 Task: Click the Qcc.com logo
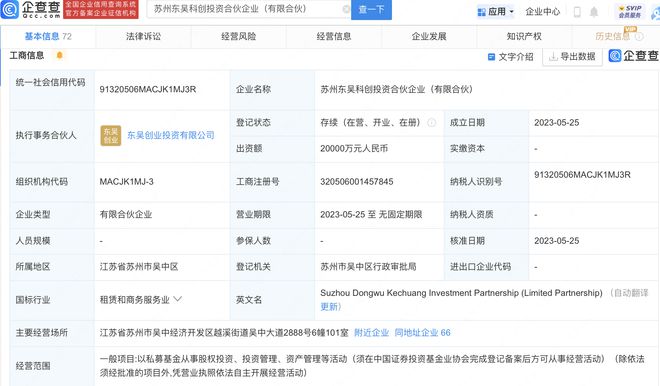[30, 9]
